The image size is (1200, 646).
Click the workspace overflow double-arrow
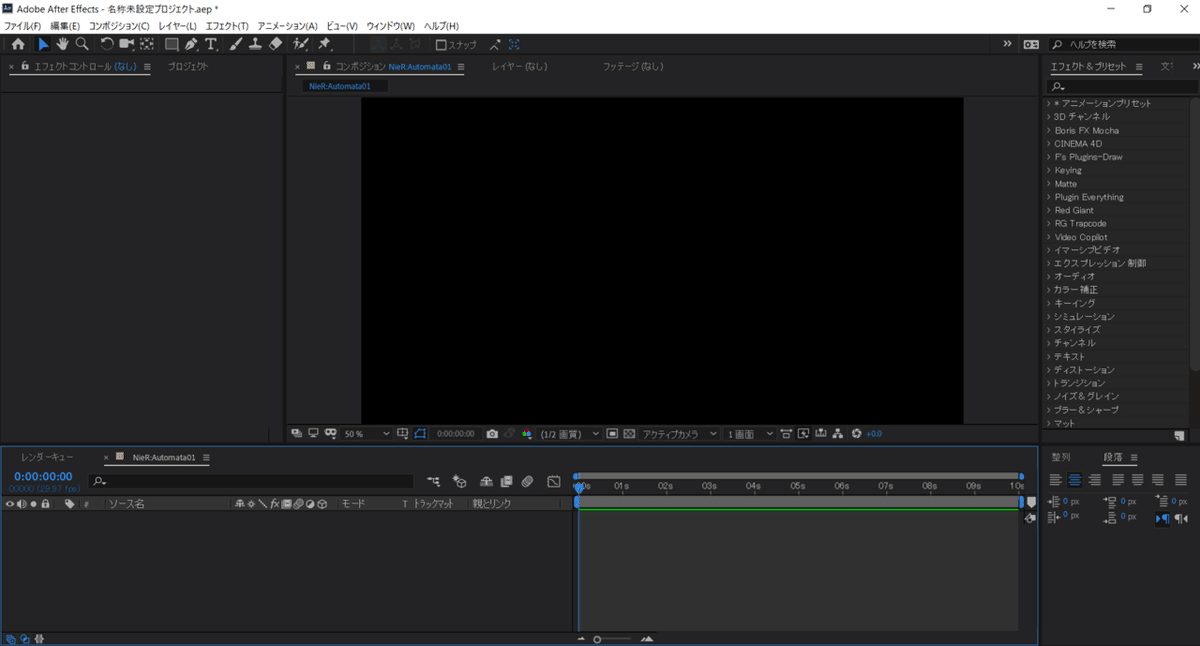[1007, 44]
